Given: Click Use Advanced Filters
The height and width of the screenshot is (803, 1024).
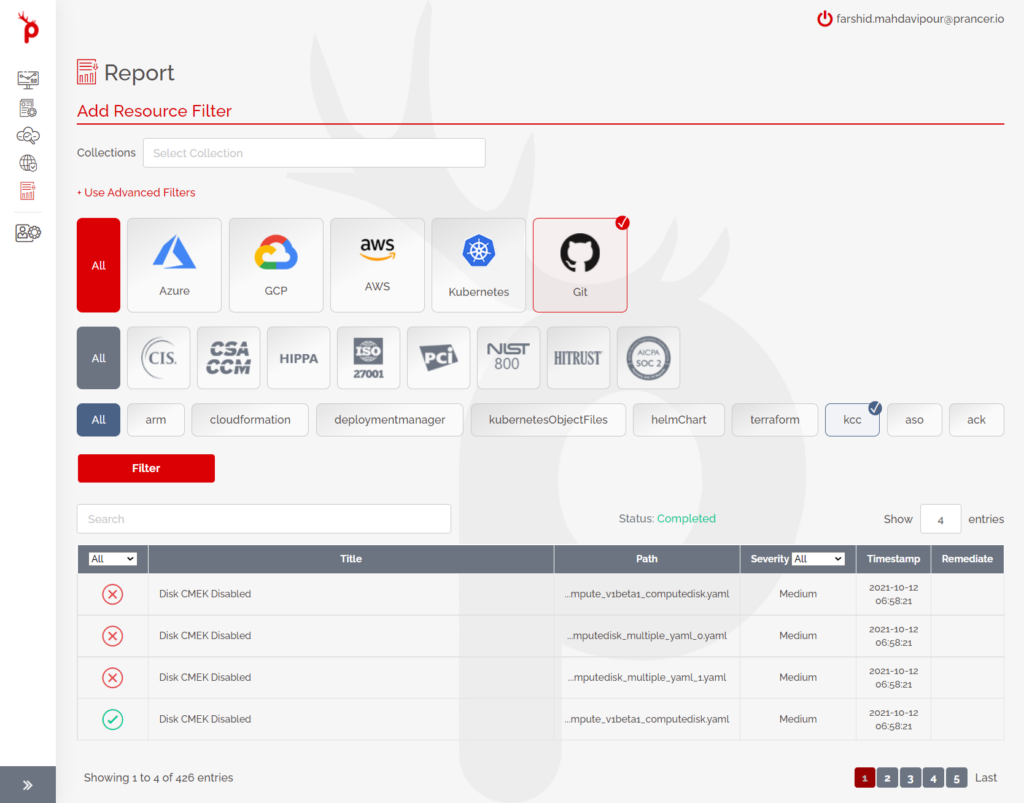Looking at the screenshot, I should tap(136, 192).
